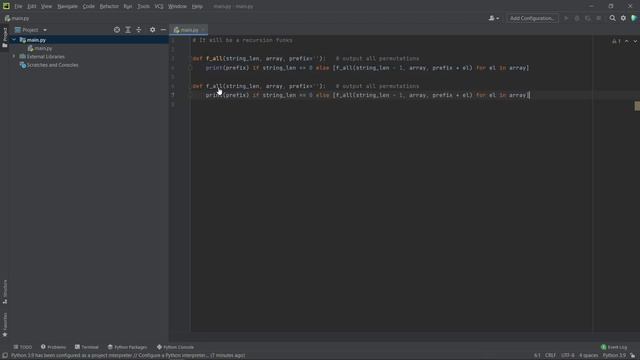Expand External Libraries node
Viewport: 640px width, 360px height.
[14, 57]
